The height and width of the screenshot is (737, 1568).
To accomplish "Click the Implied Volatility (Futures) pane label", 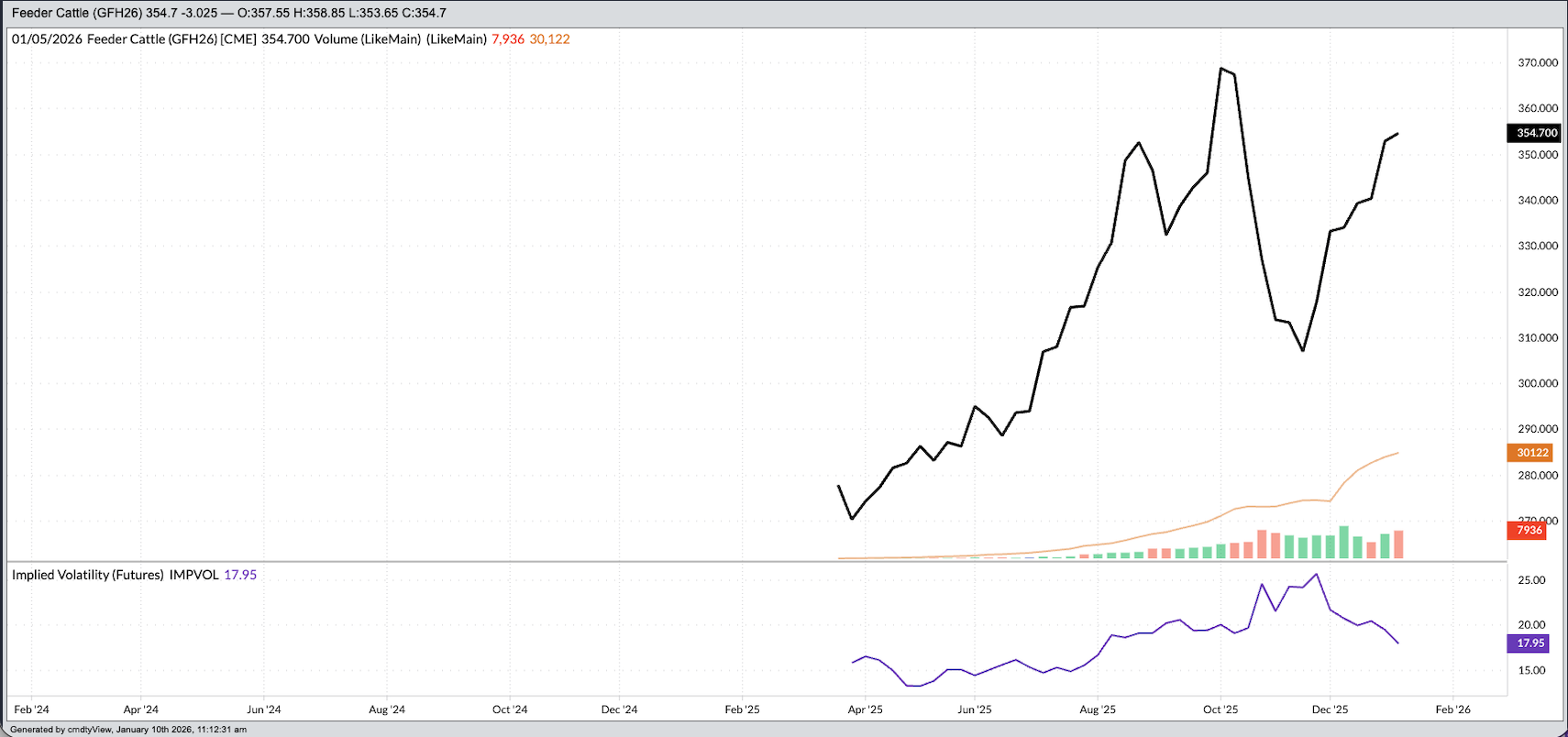I will [88, 575].
